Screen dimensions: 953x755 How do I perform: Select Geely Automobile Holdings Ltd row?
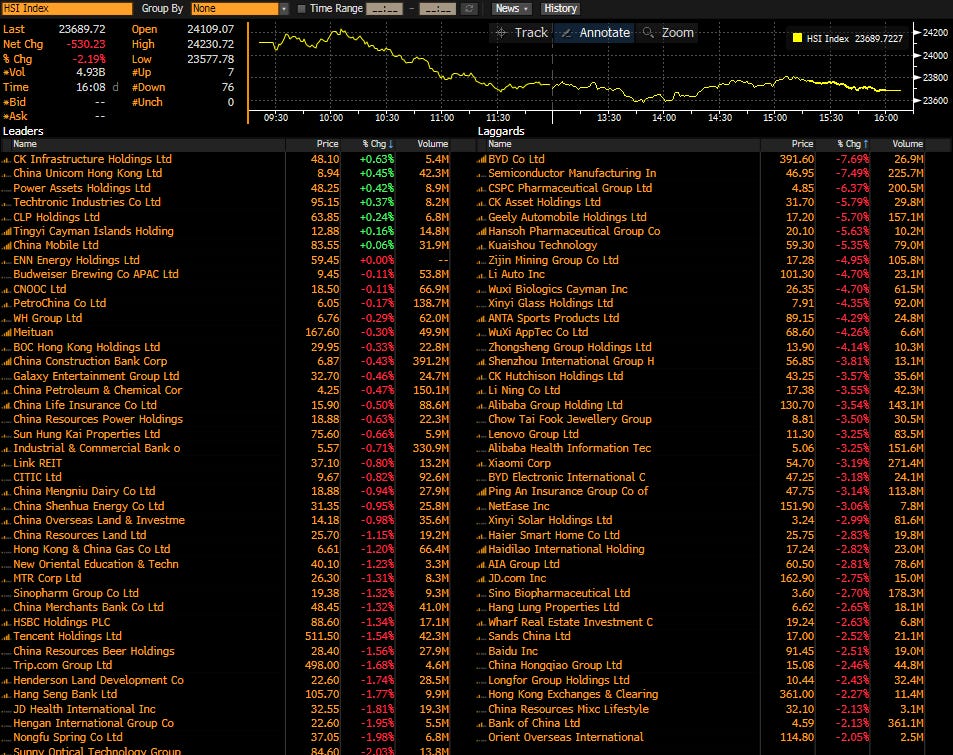coord(700,217)
